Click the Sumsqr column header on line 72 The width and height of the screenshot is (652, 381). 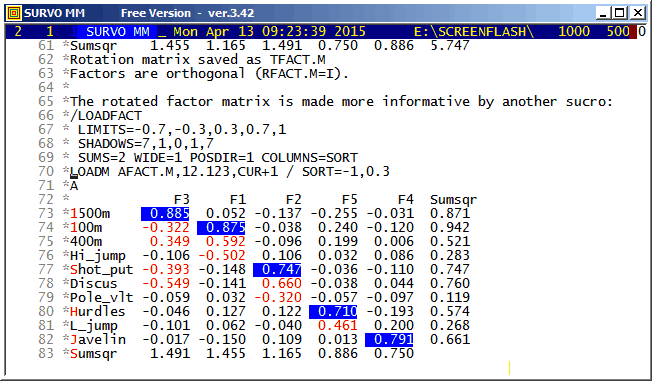(453, 200)
